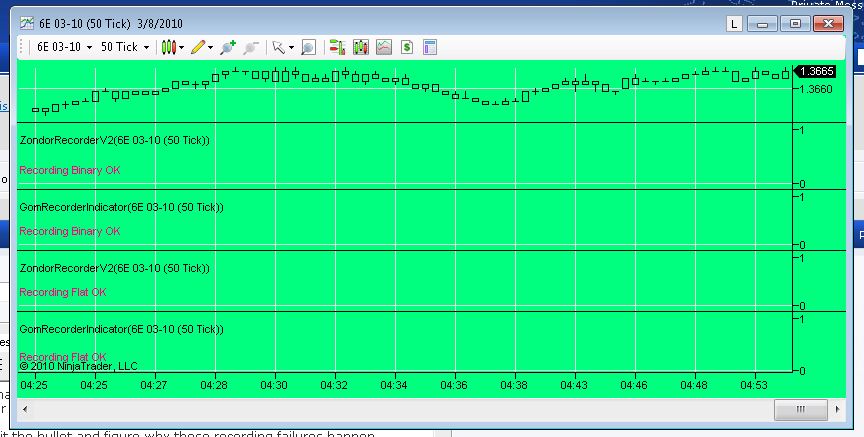
Task: Click the zoom in magnifier icon
Action: (228, 47)
